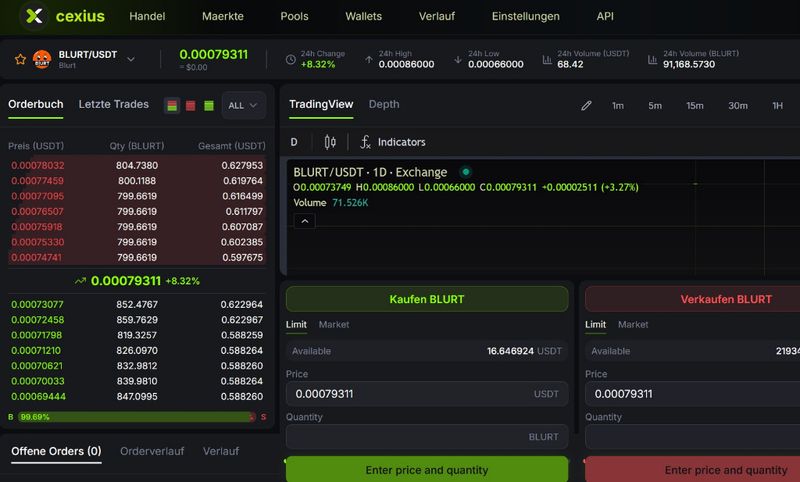The width and height of the screenshot is (800, 482).
Task: Click the 24h Volume (USDT) bar icon
Action: click(547, 60)
